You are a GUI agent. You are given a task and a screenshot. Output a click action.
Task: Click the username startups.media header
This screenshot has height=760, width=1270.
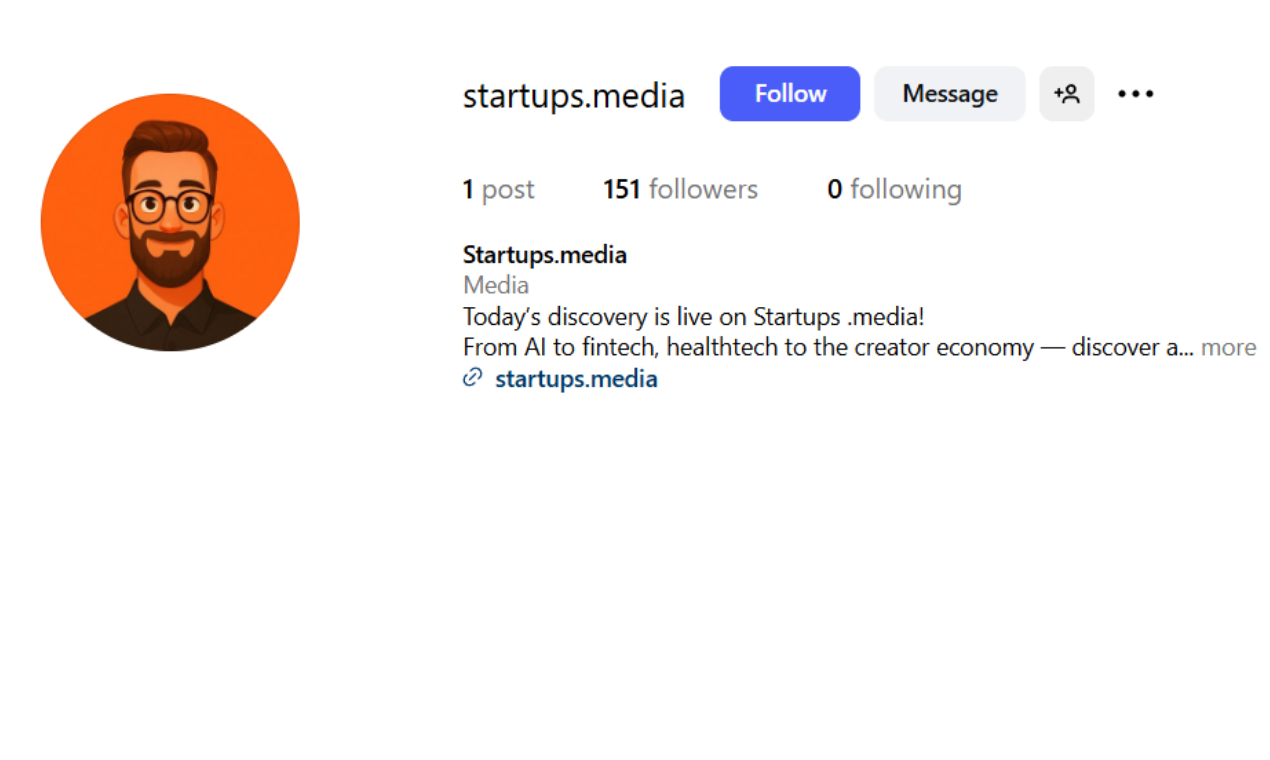tap(573, 93)
